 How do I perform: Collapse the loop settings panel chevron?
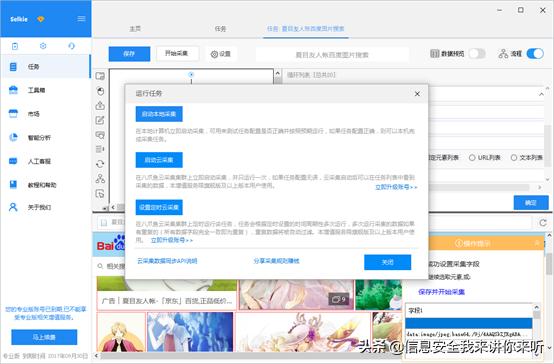pyautogui.click(x=541, y=94)
